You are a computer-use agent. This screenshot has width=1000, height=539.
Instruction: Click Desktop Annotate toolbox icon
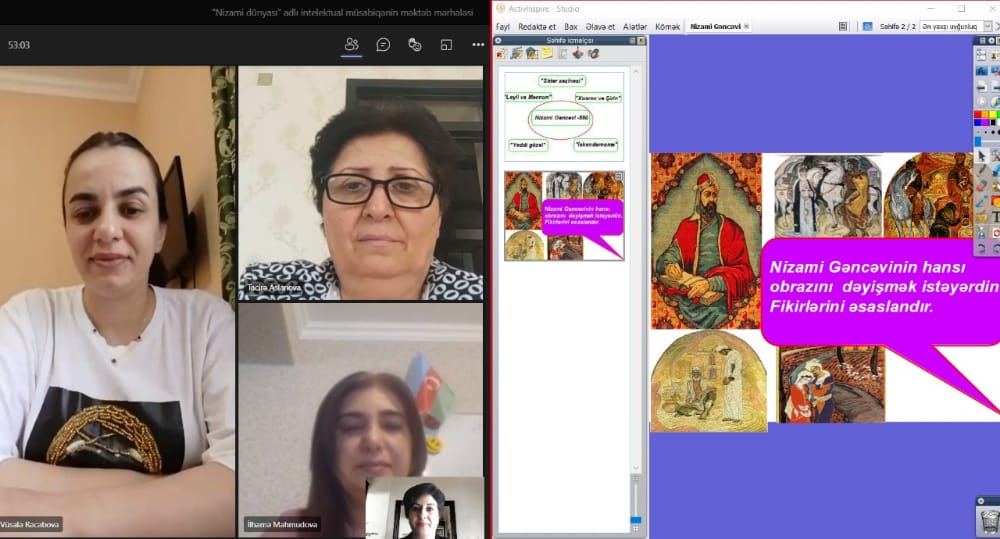[982, 71]
